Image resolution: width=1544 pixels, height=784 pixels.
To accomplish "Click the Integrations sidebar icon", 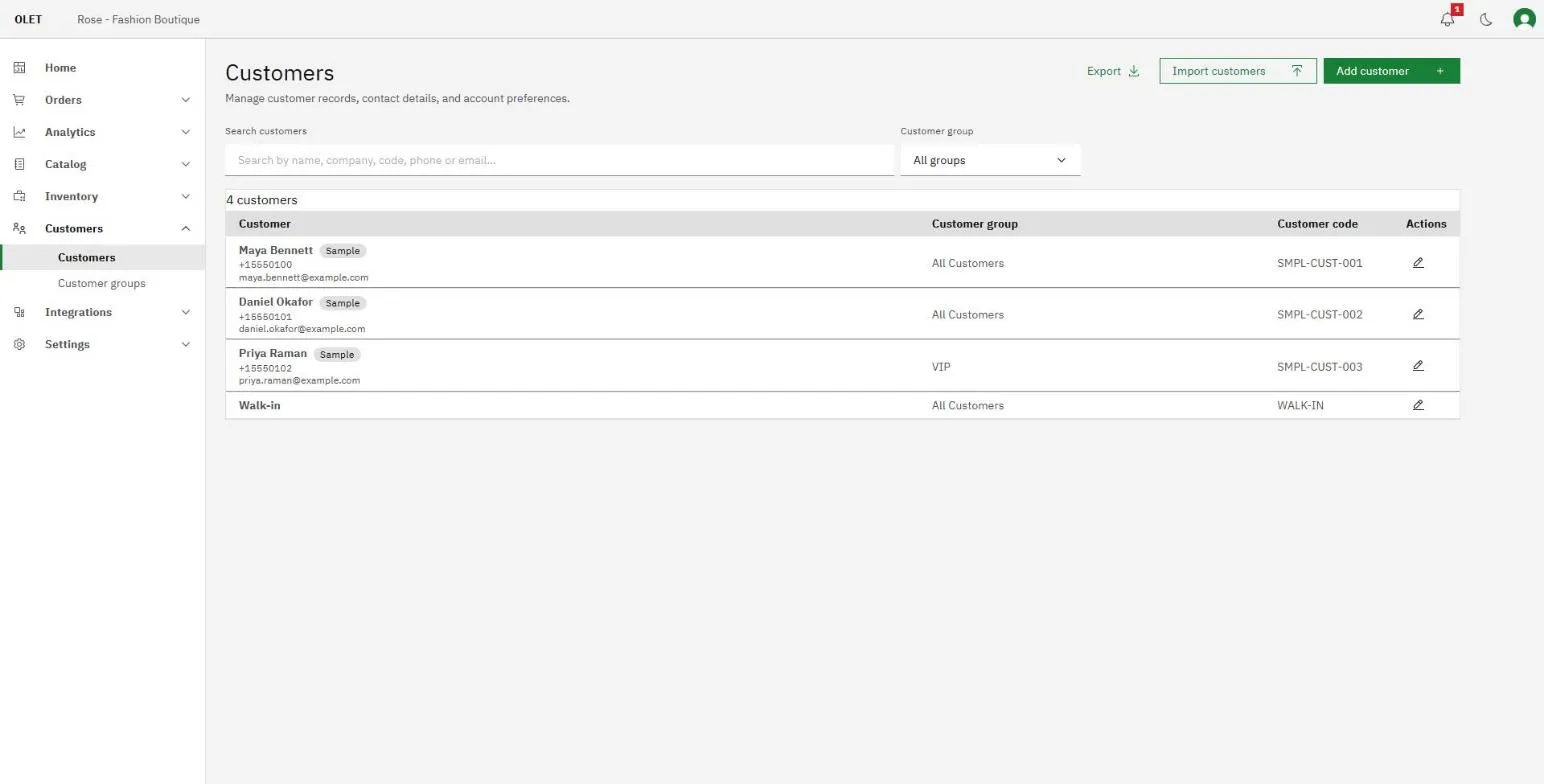I will (19, 312).
